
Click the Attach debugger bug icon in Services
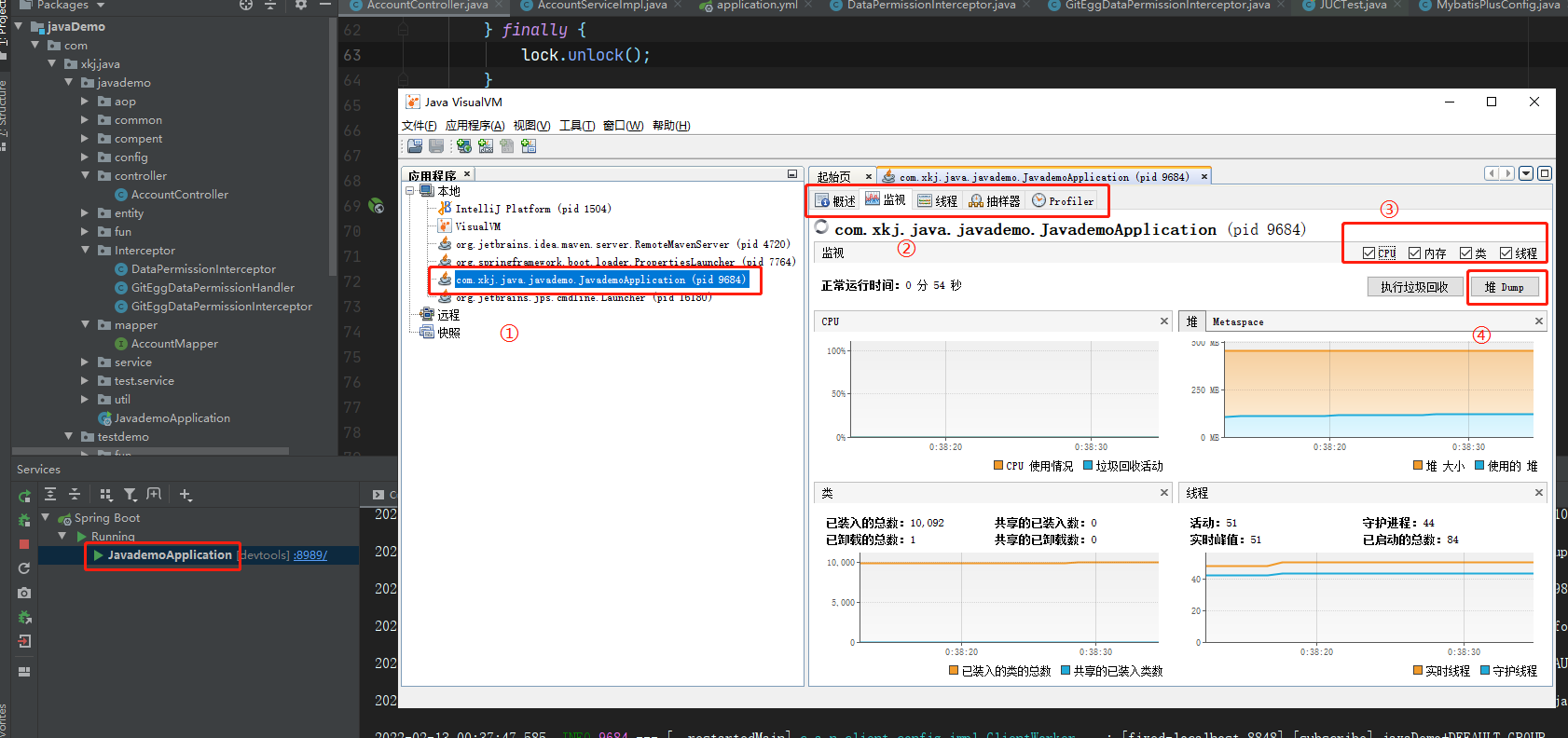[24, 617]
